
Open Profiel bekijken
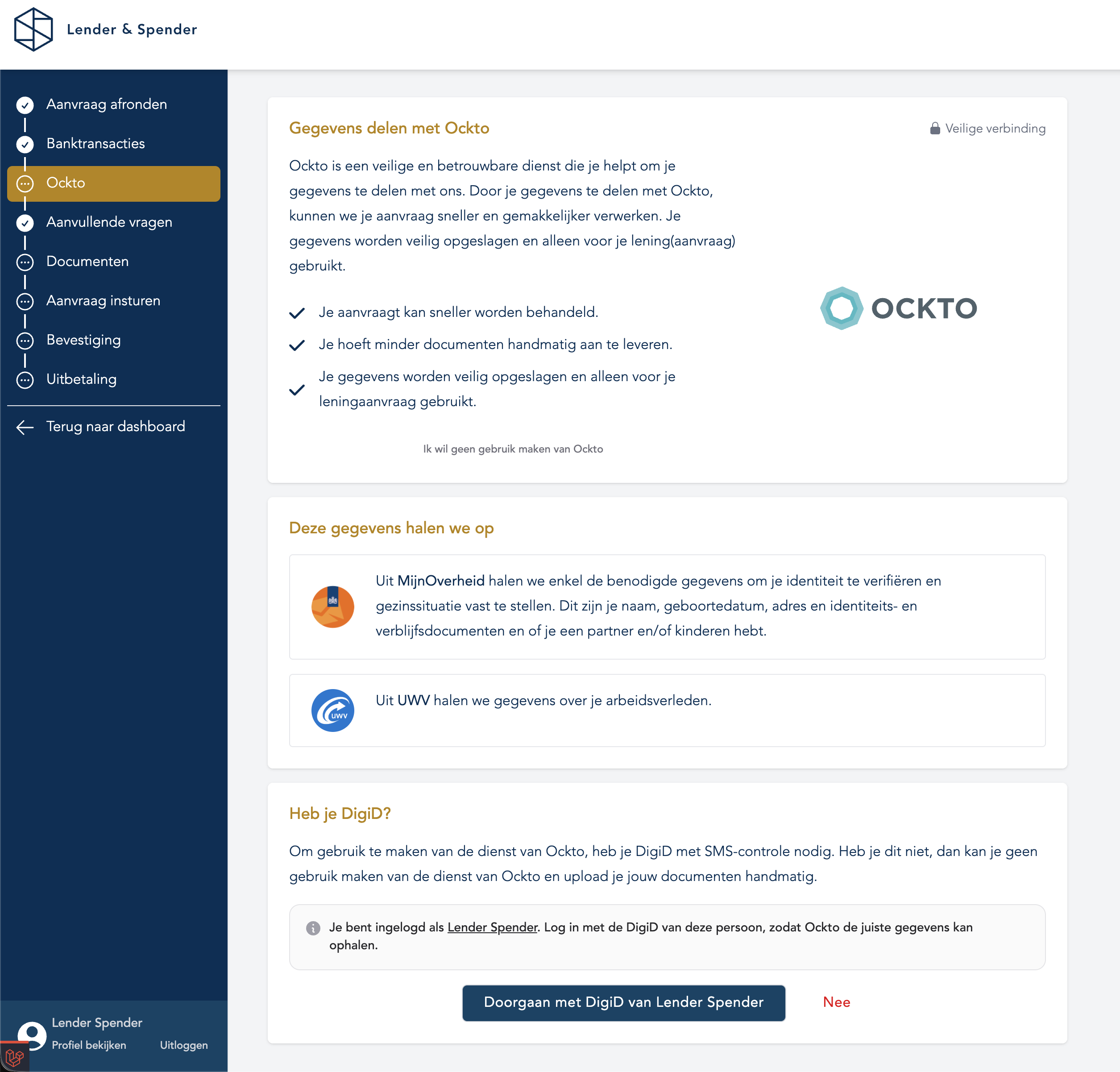click(88, 1045)
